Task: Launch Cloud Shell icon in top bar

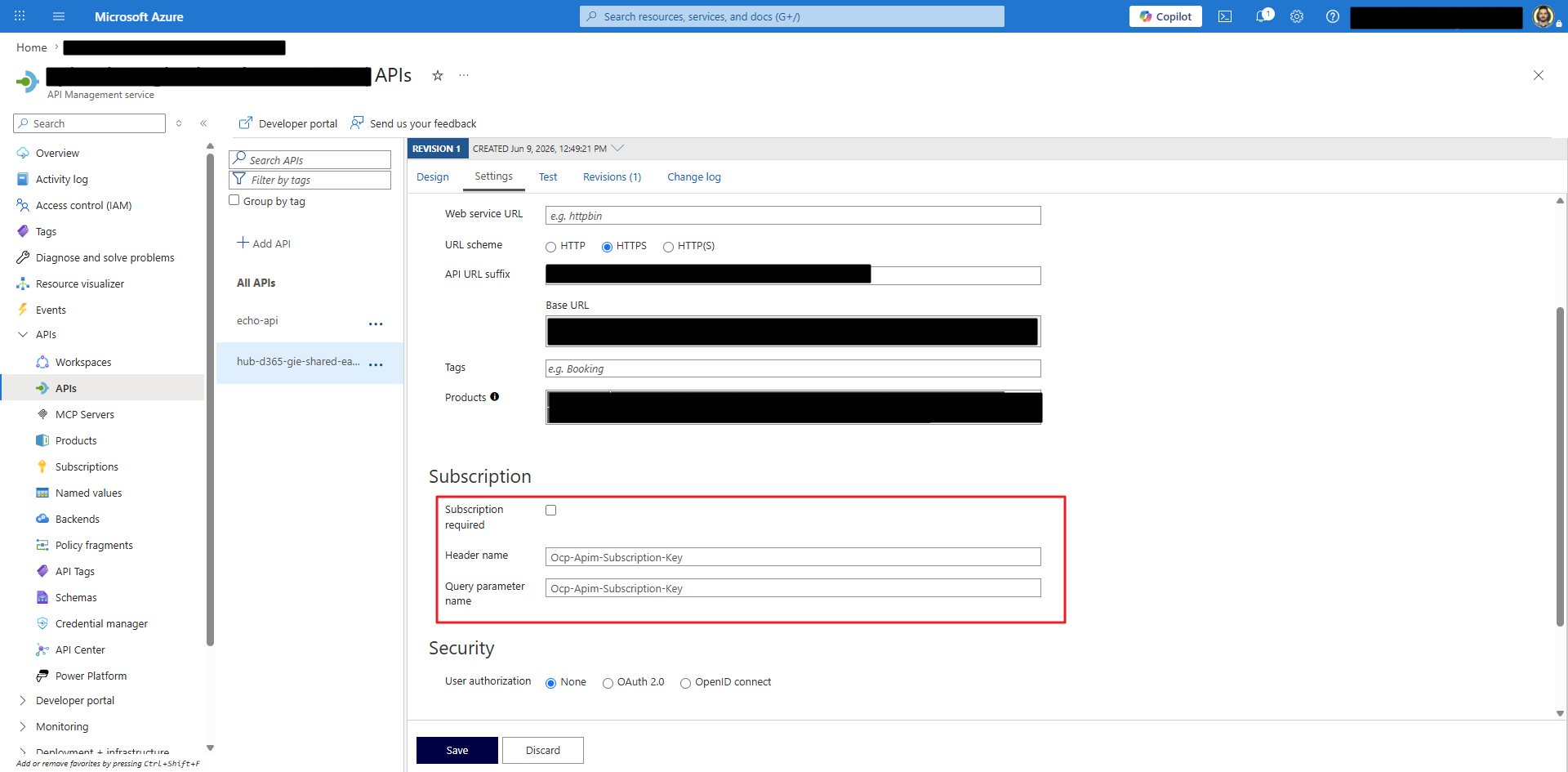Action: click(1225, 16)
